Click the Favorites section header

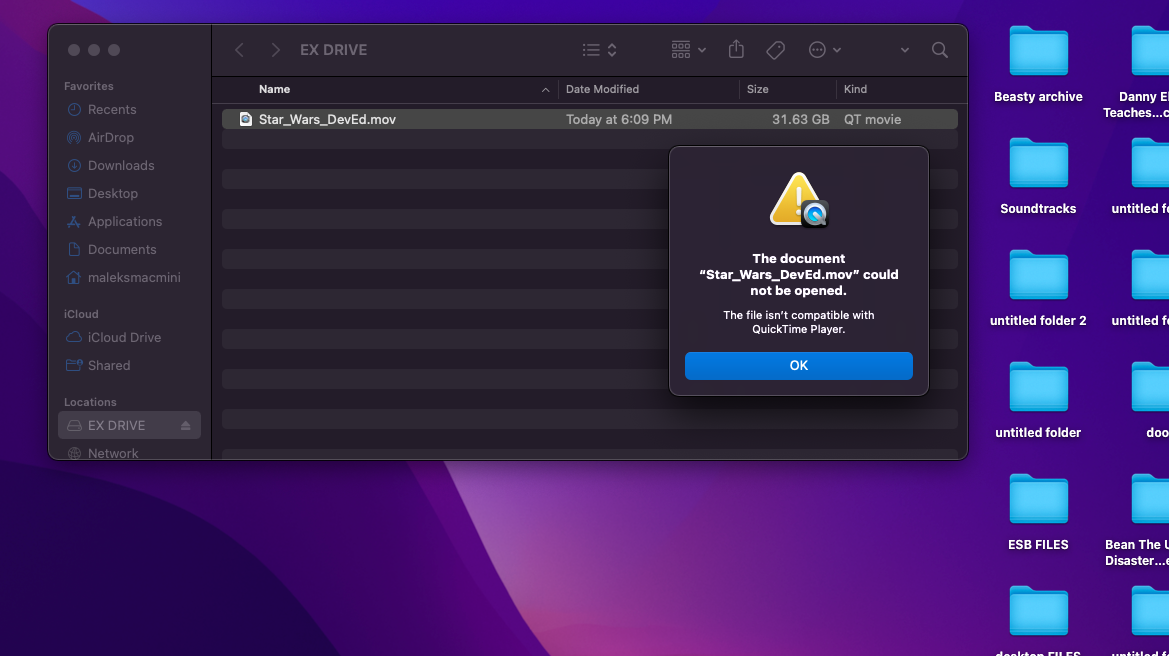coord(89,86)
